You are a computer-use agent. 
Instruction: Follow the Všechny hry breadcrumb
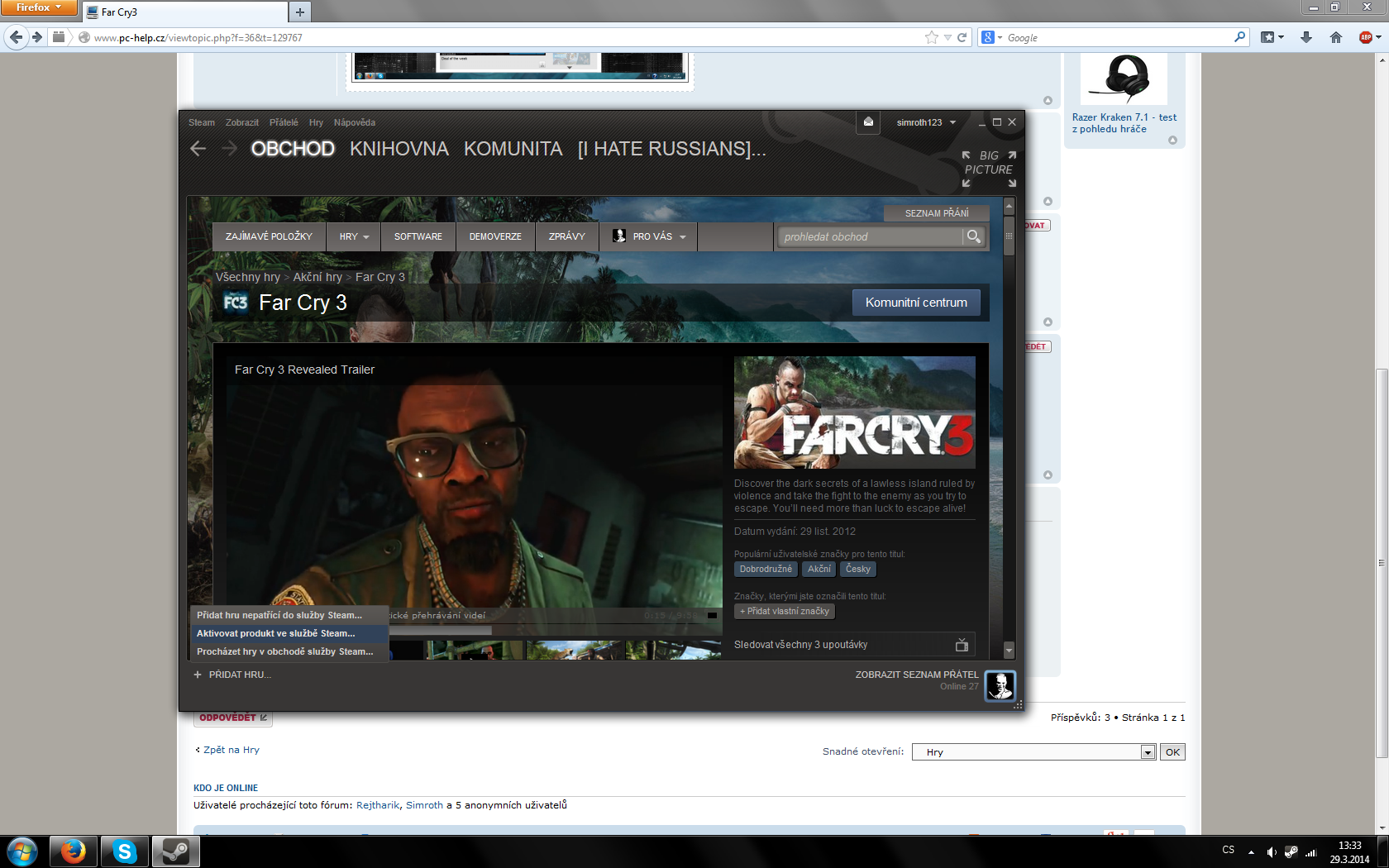pyautogui.click(x=248, y=277)
